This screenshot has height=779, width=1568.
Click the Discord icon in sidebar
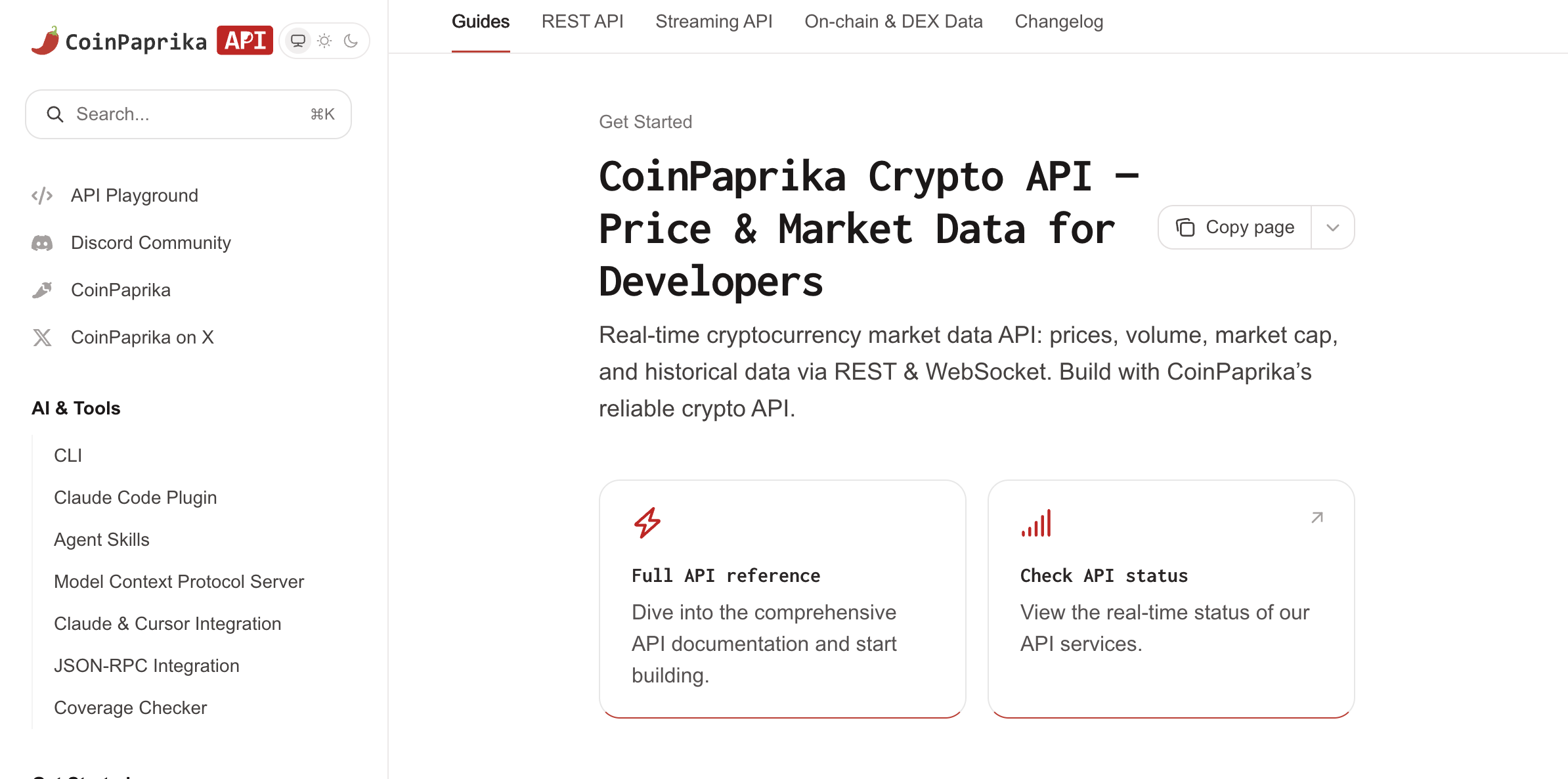[x=42, y=243]
